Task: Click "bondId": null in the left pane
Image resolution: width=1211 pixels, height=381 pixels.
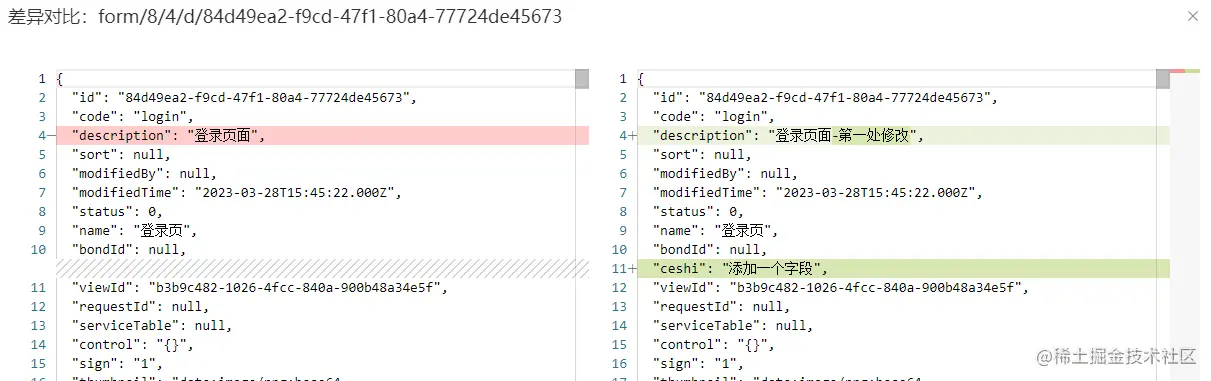Action: tap(129, 249)
